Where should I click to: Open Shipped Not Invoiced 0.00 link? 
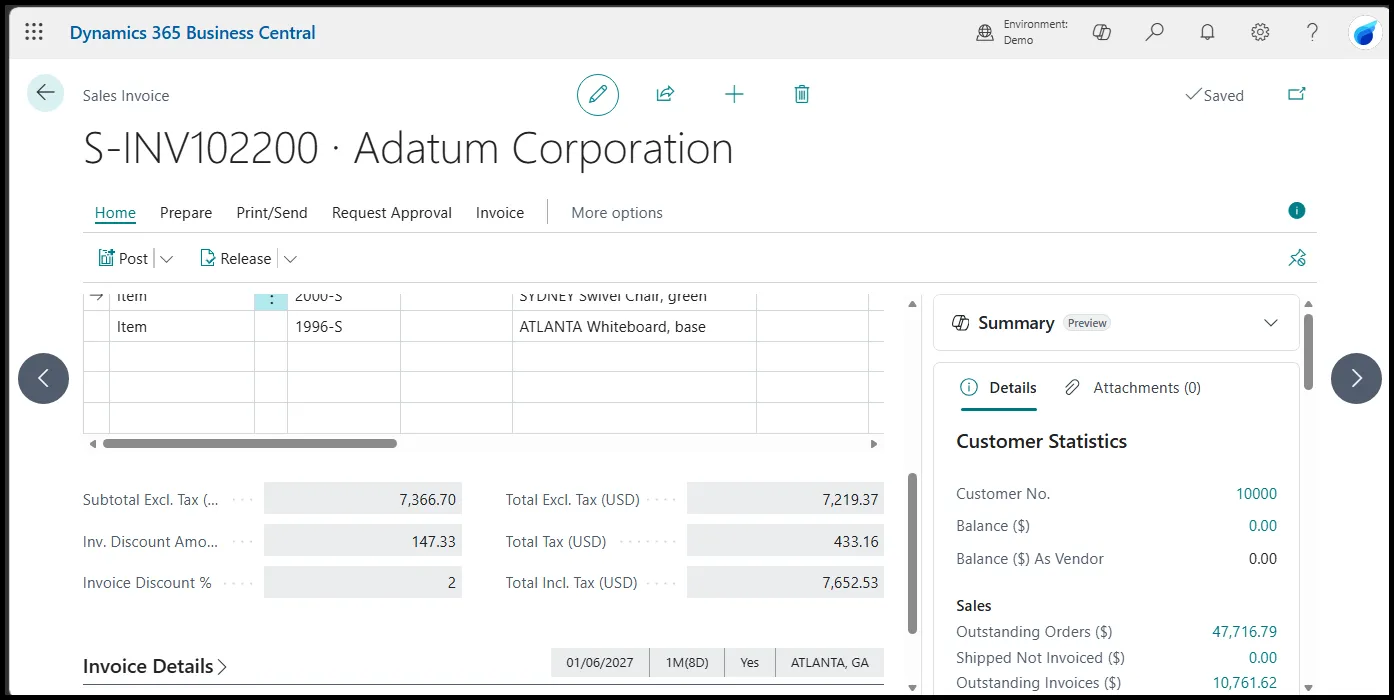pyautogui.click(x=1262, y=658)
